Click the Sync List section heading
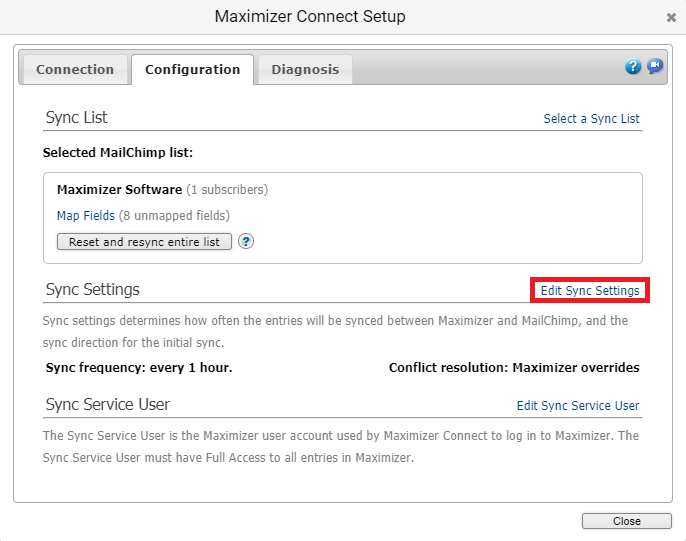The height and width of the screenshot is (541, 686). pyautogui.click(x=76, y=117)
